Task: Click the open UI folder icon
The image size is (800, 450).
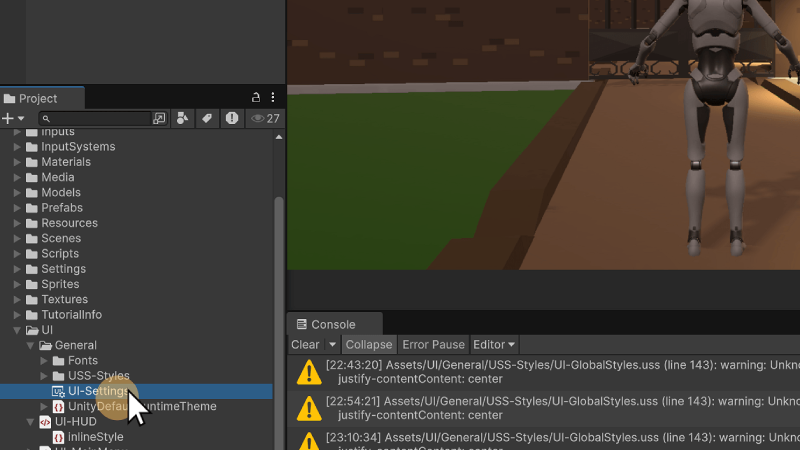Action: click(32, 330)
